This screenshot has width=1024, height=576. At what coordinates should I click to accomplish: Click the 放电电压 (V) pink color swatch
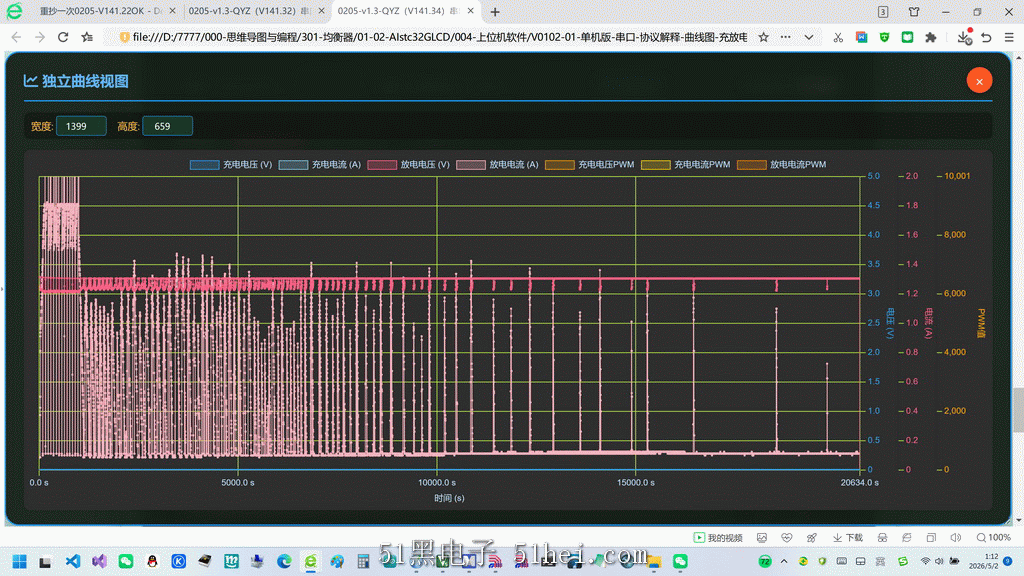(x=382, y=165)
